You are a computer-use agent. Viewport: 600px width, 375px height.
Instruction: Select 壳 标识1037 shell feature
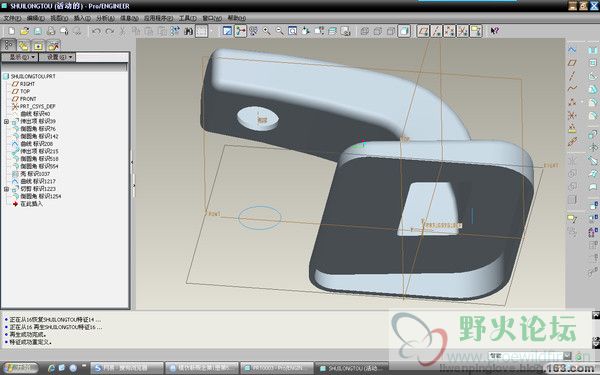[x=35, y=174]
